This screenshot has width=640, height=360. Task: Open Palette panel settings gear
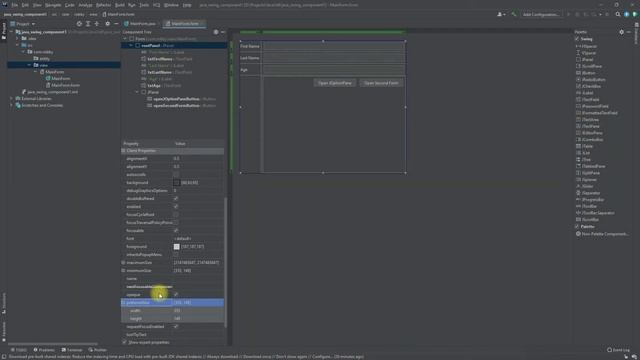pyautogui.click(x=621, y=32)
